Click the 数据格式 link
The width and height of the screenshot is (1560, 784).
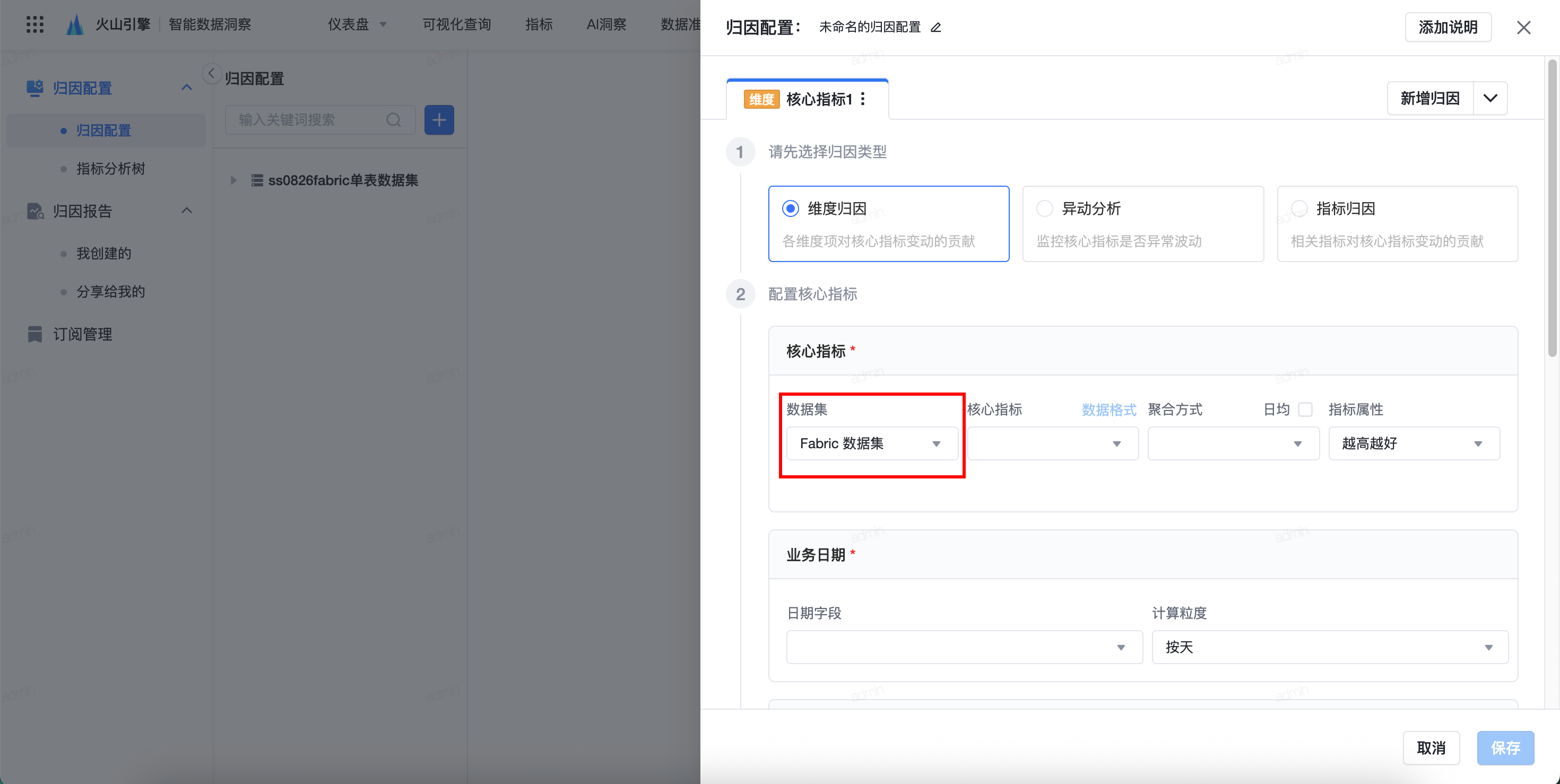pos(1108,410)
